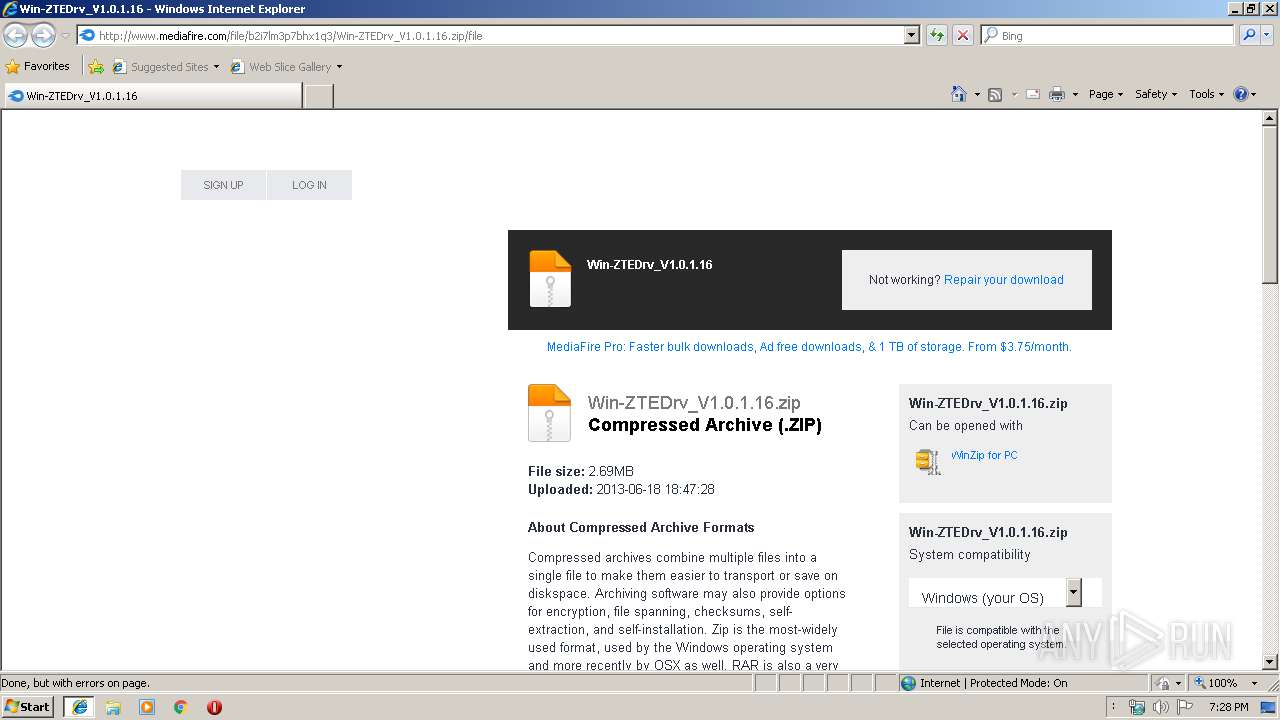Click the vertical scrollbar down arrow
Image resolution: width=1280 pixels, height=720 pixels.
click(x=1270, y=661)
